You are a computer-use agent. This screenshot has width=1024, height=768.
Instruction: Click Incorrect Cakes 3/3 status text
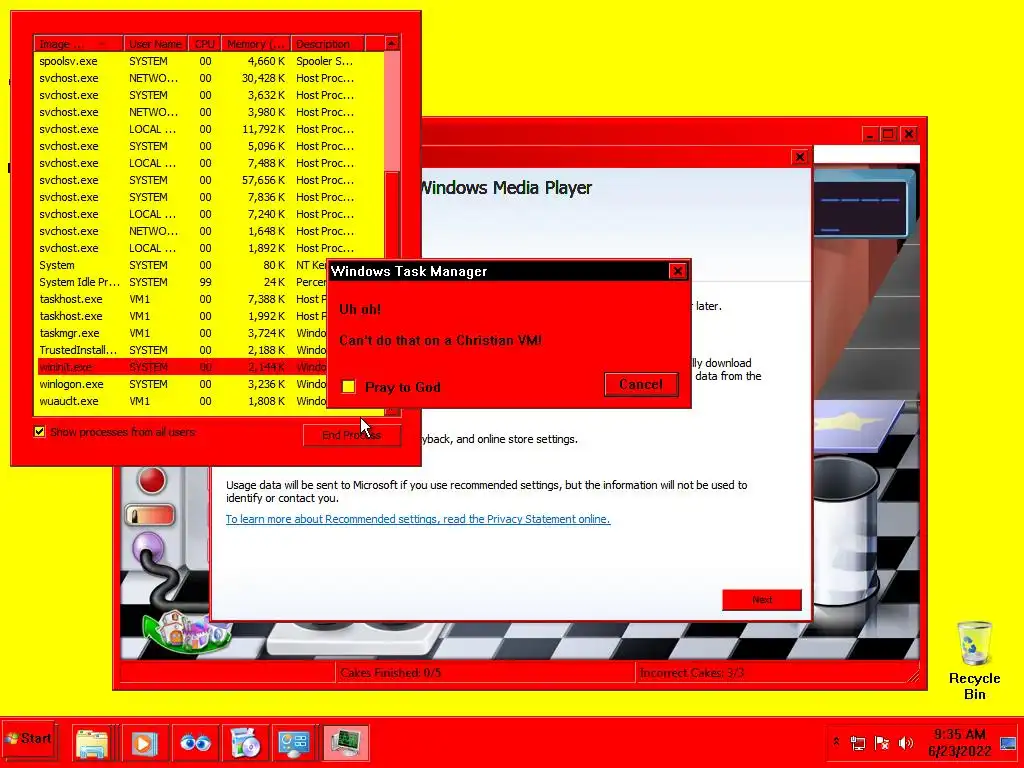pos(692,673)
